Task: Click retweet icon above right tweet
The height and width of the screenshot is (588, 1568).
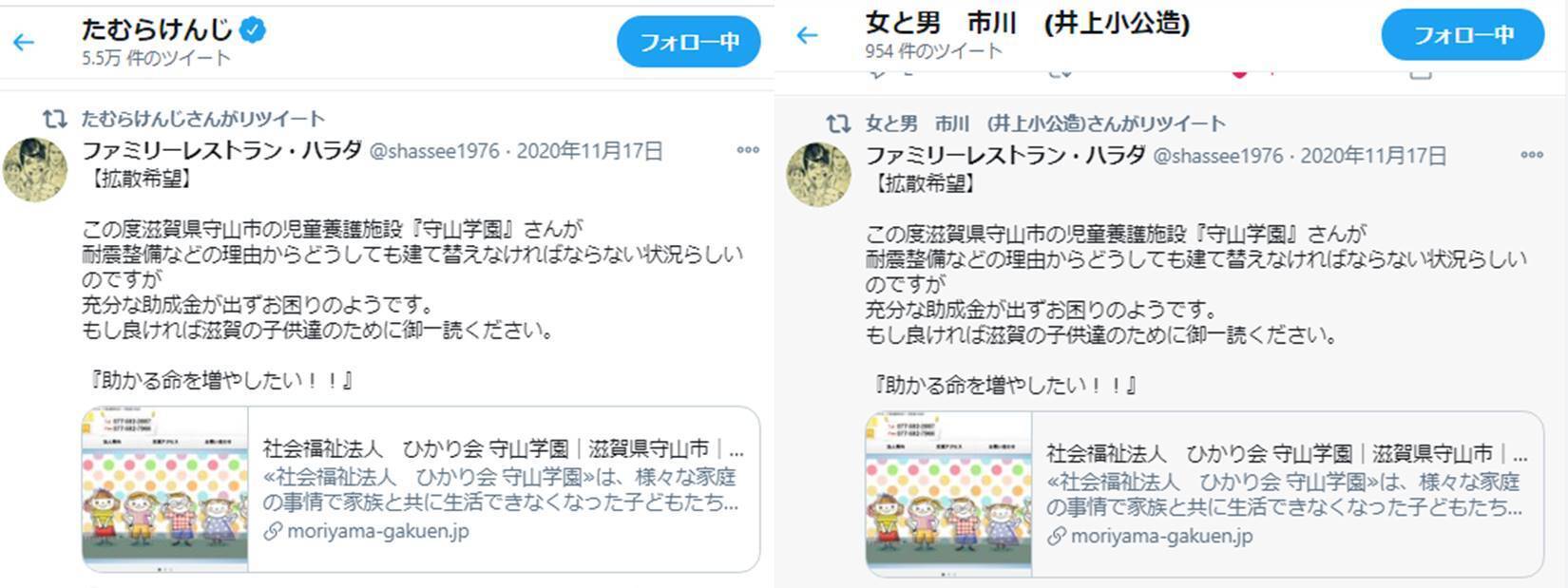Action: 838,123
